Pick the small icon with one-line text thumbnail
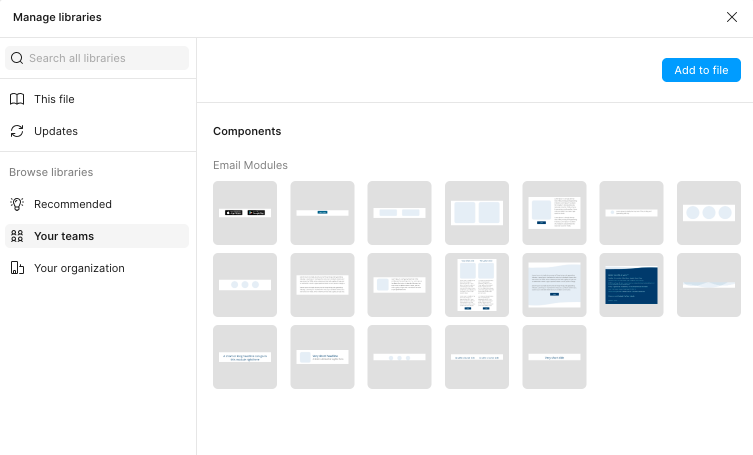The height and width of the screenshot is (455, 753). [x=632, y=213]
